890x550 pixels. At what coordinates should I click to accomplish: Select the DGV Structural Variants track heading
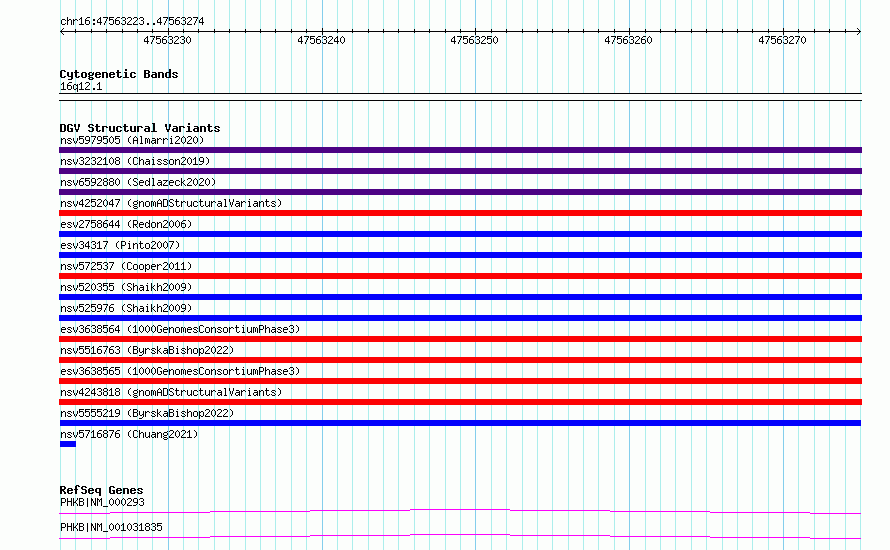pyautogui.click(x=140, y=128)
